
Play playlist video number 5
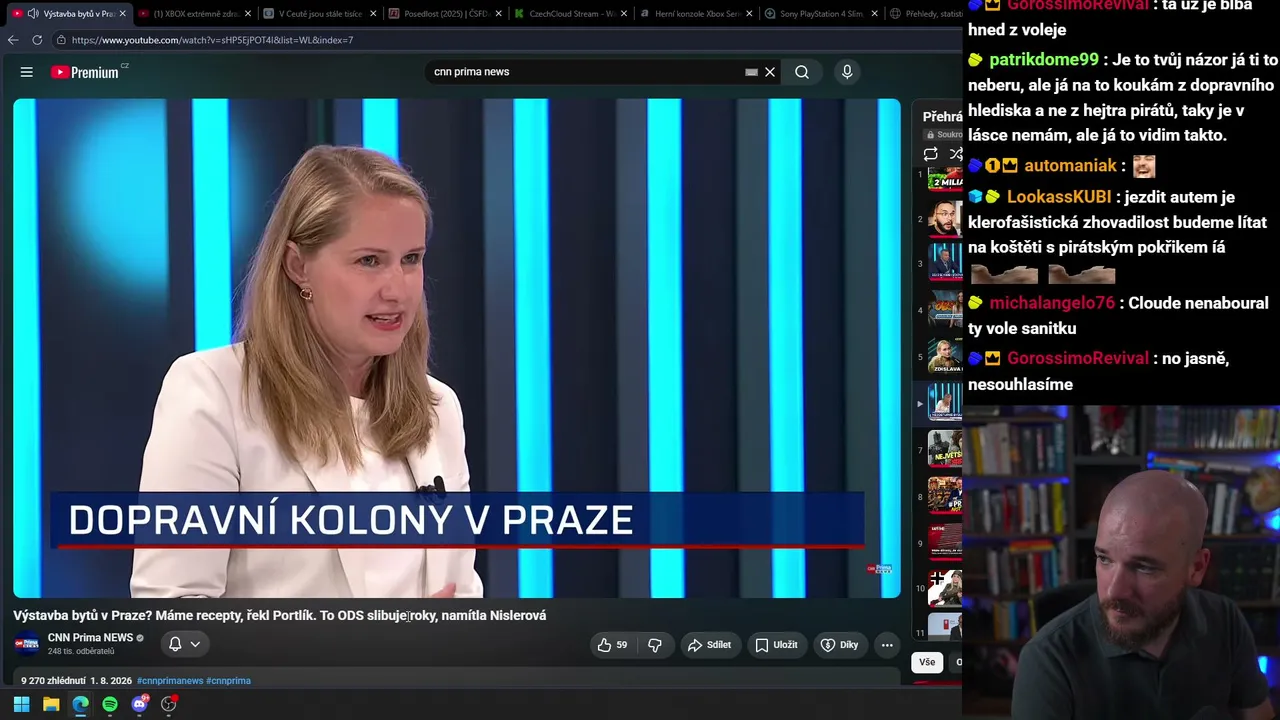[945, 357]
